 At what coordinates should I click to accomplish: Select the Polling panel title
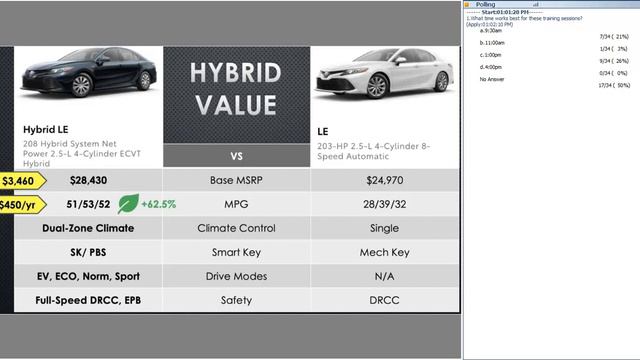(x=485, y=4)
